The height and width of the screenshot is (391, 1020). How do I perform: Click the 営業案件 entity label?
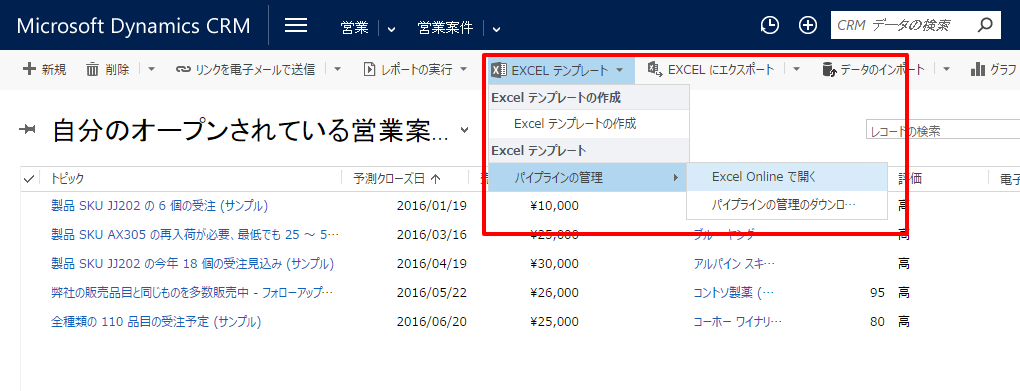446,27
